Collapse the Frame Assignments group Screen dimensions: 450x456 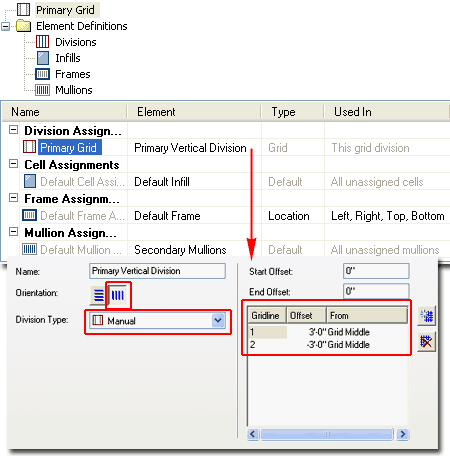point(13,198)
